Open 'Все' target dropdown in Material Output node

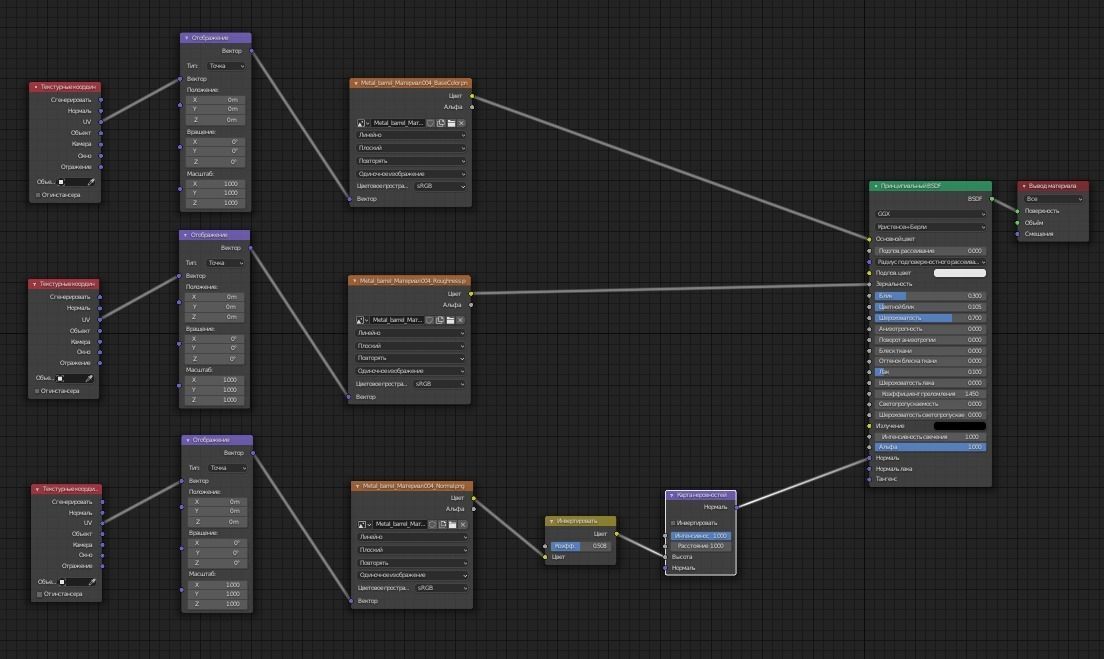point(1053,199)
